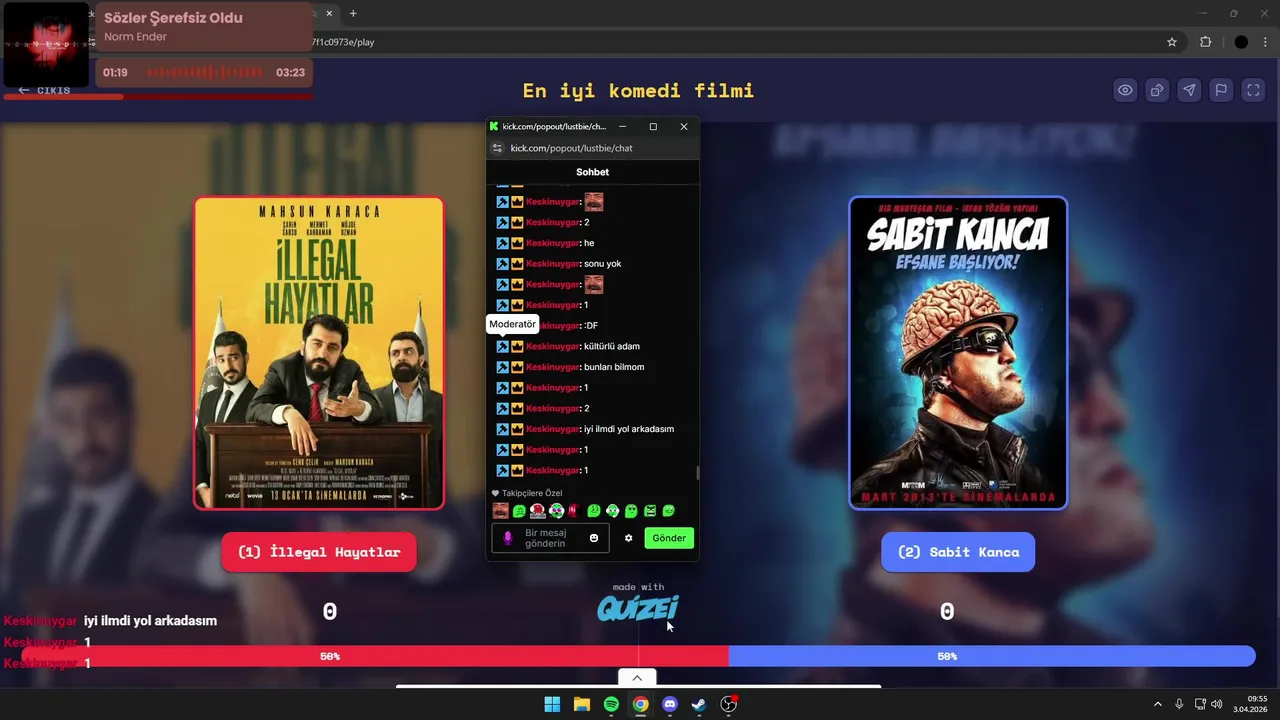Viewport: 1280px width, 720px height.
Task: Insert the red headphones emote
Action: [538, 511]
